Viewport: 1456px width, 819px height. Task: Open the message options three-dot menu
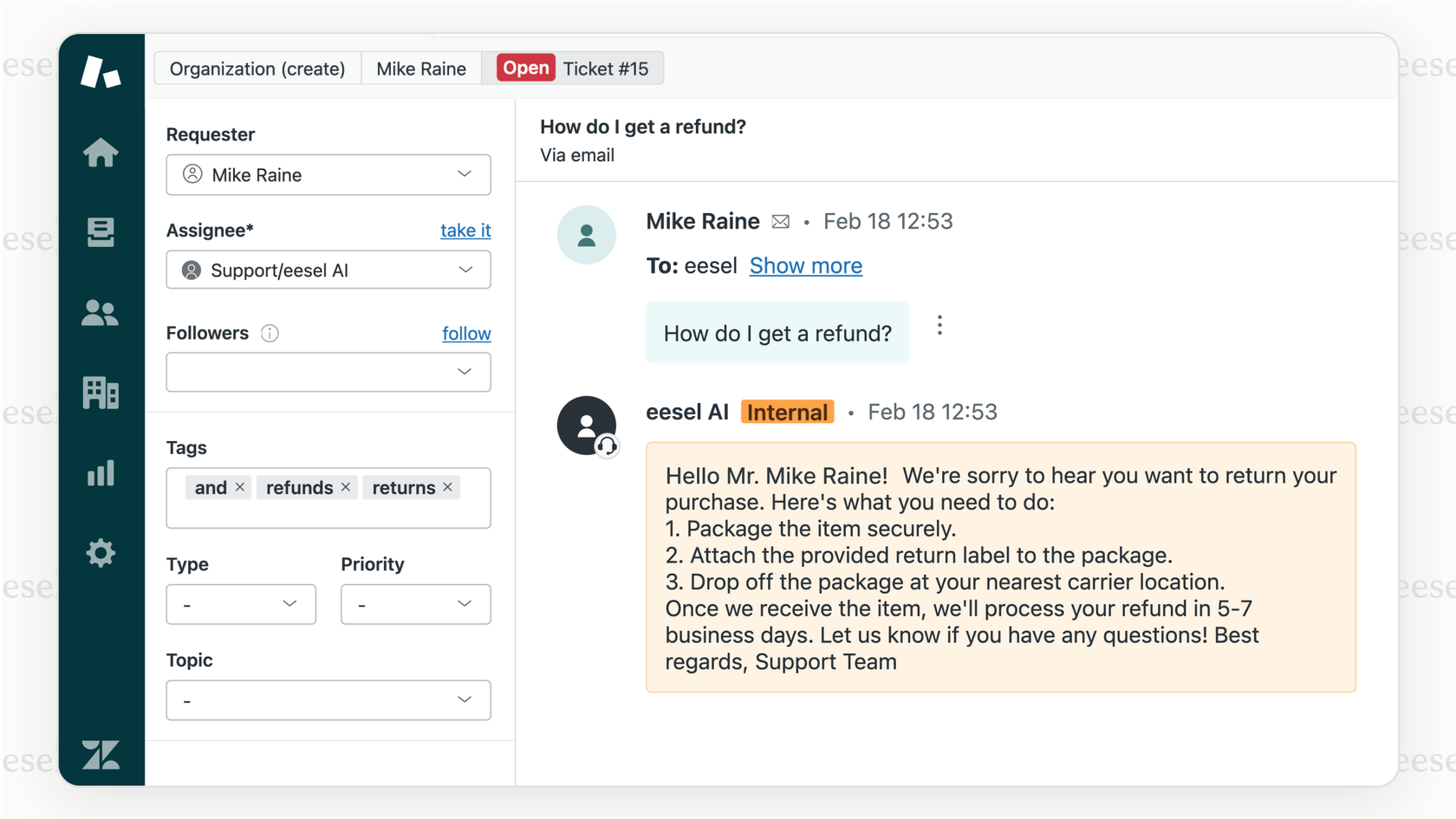(x=939, y=324)
